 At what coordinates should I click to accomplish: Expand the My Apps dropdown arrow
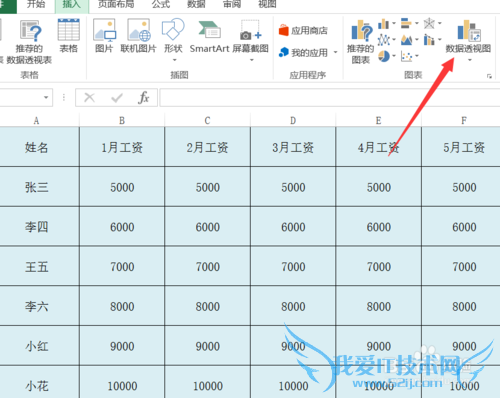pos(335,52)
